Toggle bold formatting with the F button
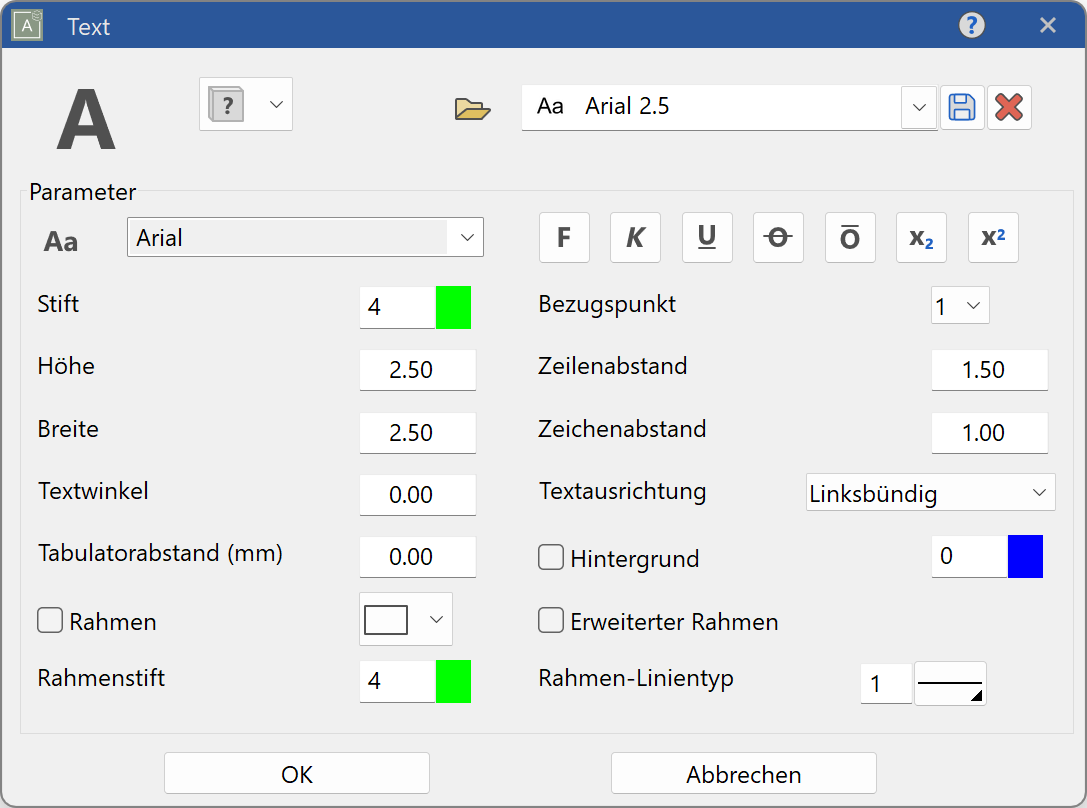 tap(564, 237)
